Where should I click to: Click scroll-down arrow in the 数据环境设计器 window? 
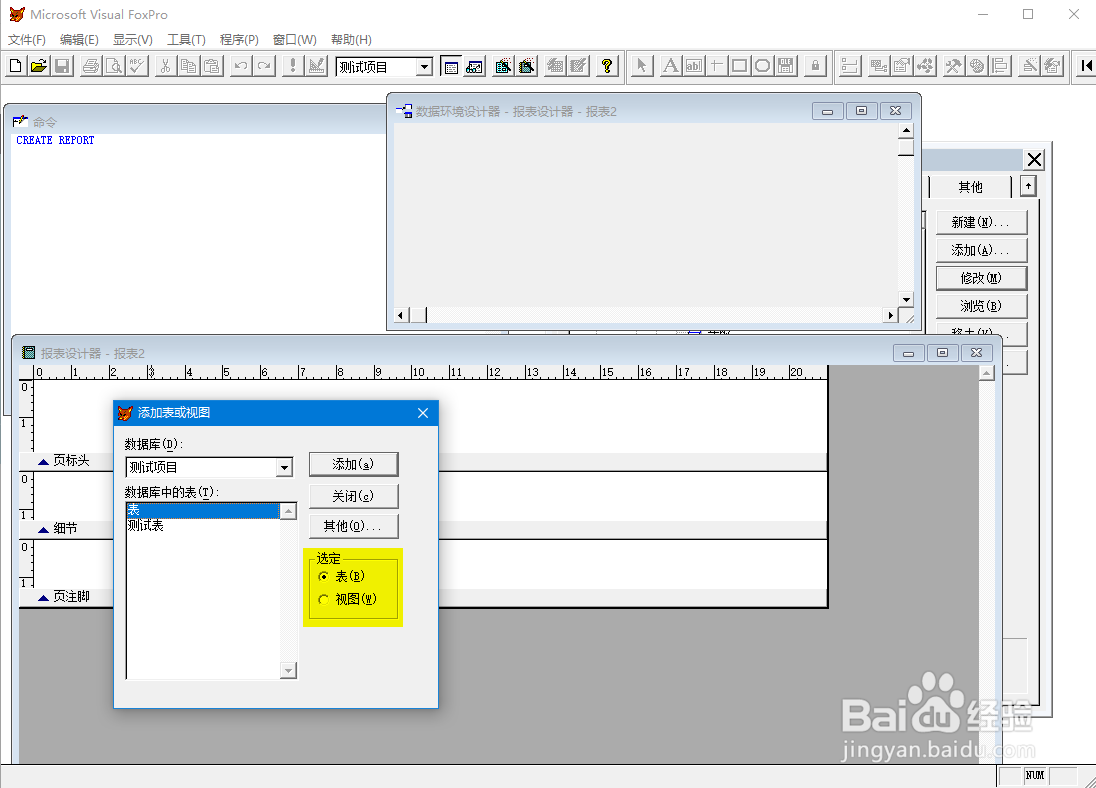click(x=906, y=299)
